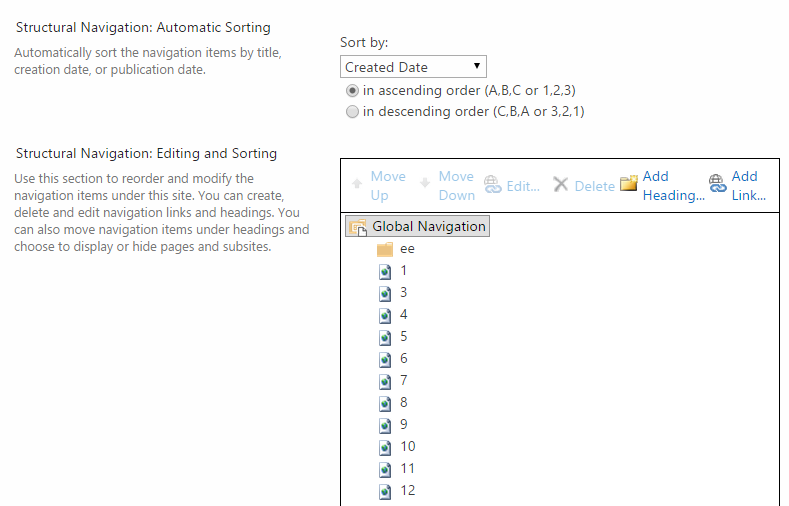Select Global Navigation tree node
This screenshot has width=789, height=506.
417,226
